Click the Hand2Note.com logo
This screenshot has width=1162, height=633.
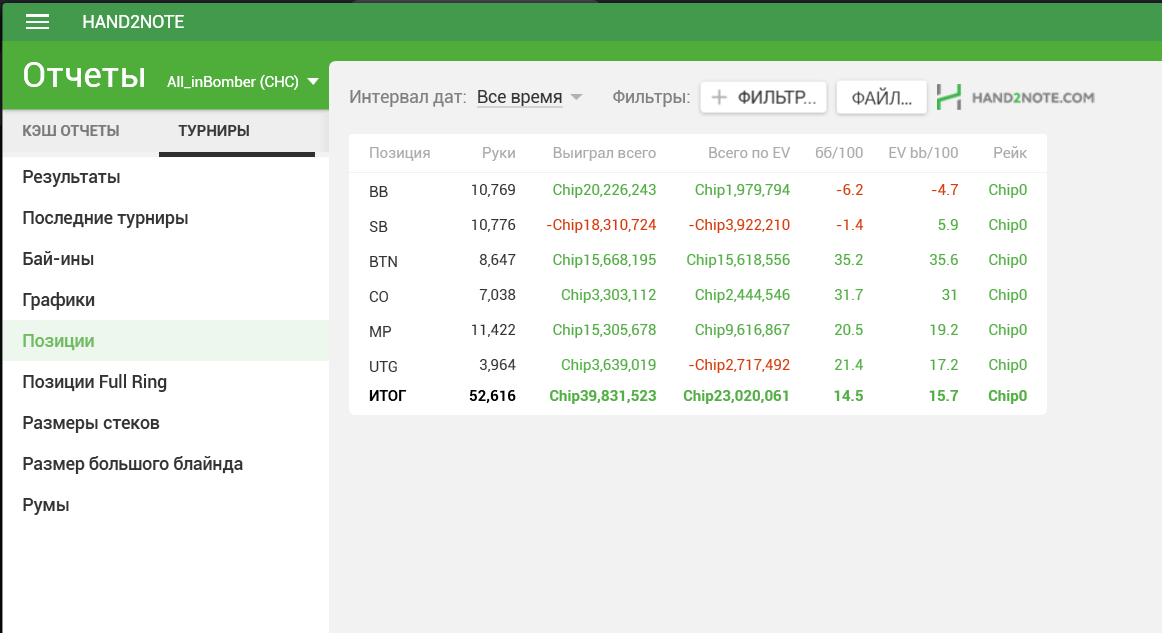(x=1016, y=97)
